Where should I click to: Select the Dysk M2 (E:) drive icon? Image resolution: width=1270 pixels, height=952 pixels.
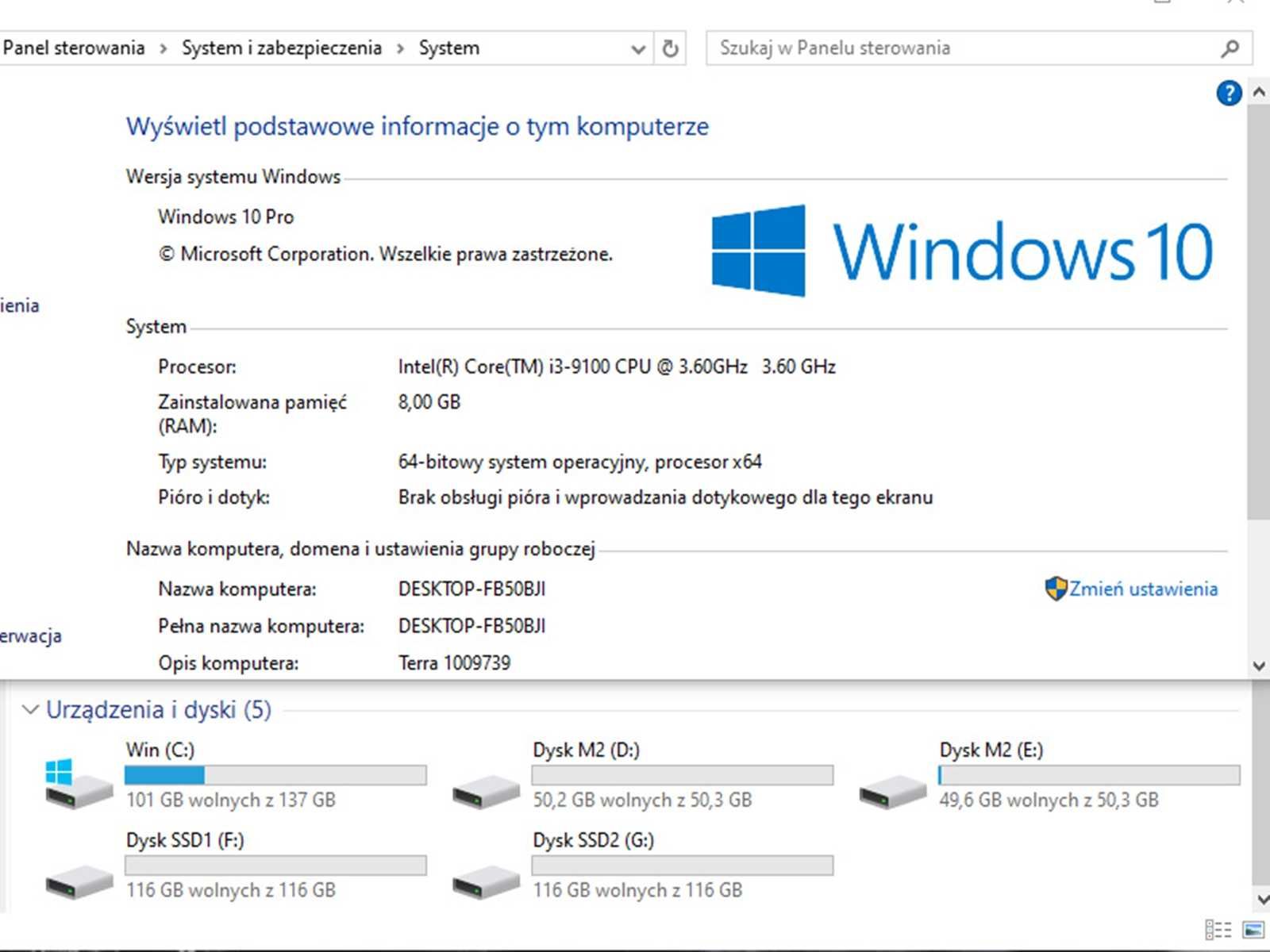pyautogui.click(x=892, y=791)
